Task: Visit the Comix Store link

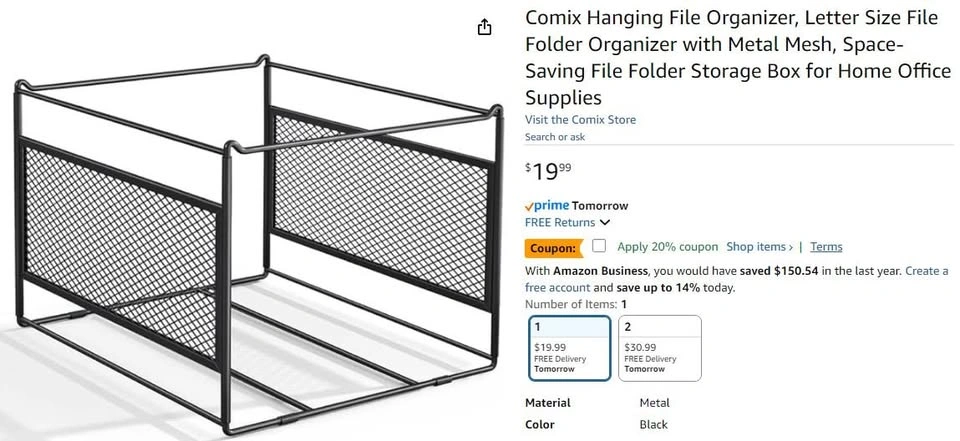Action: pos(580,120)
